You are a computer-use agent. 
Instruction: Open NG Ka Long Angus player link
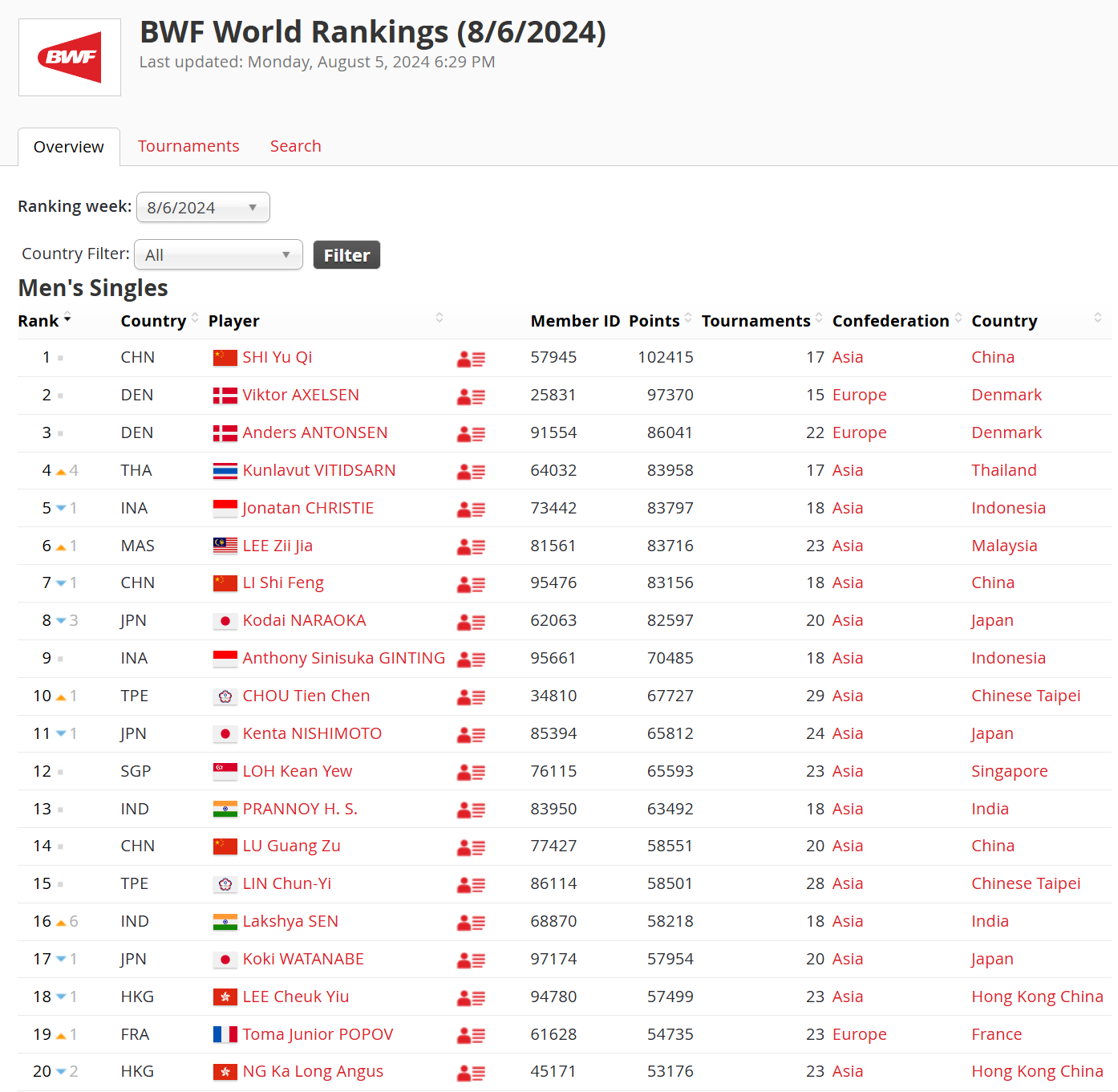pyautogui.click(x=313, y=1071)
